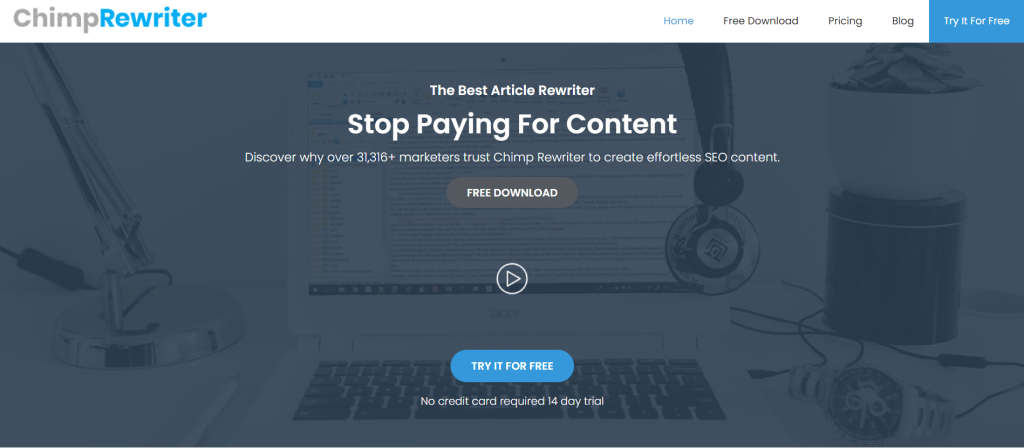Click the blue Try It For Free header button
1024x448 pixels.
[976, 21]
